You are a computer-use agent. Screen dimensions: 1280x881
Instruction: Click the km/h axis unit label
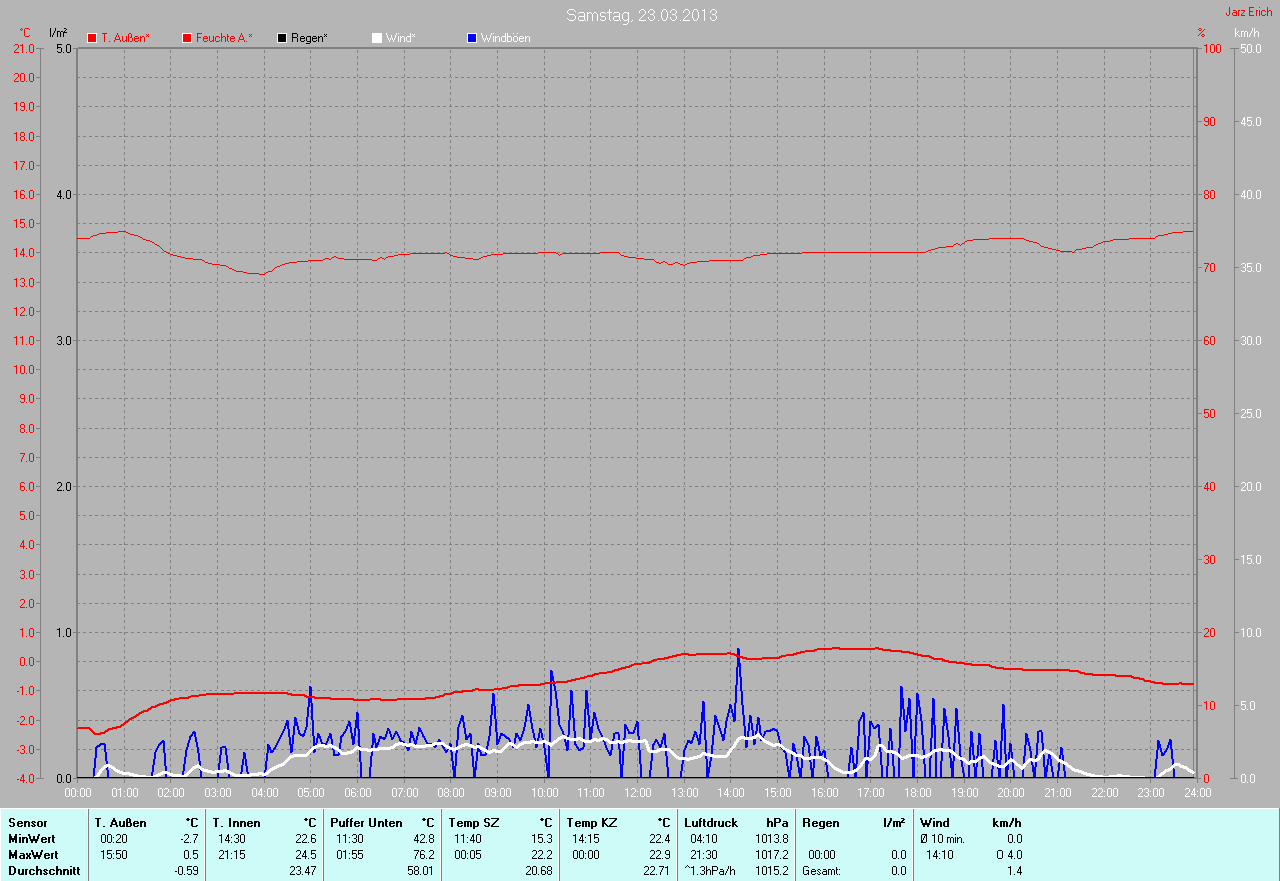click(1246, 33)
